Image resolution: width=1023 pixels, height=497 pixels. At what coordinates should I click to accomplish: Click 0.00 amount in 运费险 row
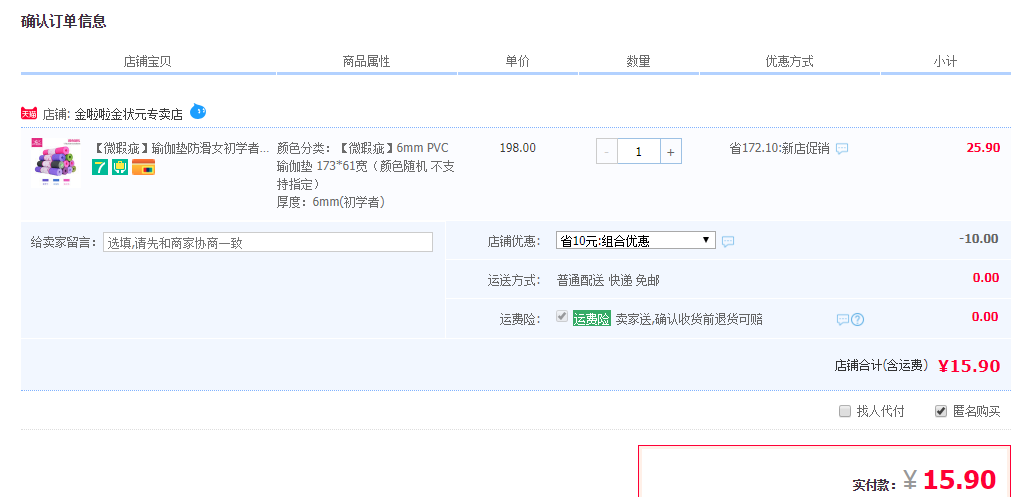pos(986,317)
